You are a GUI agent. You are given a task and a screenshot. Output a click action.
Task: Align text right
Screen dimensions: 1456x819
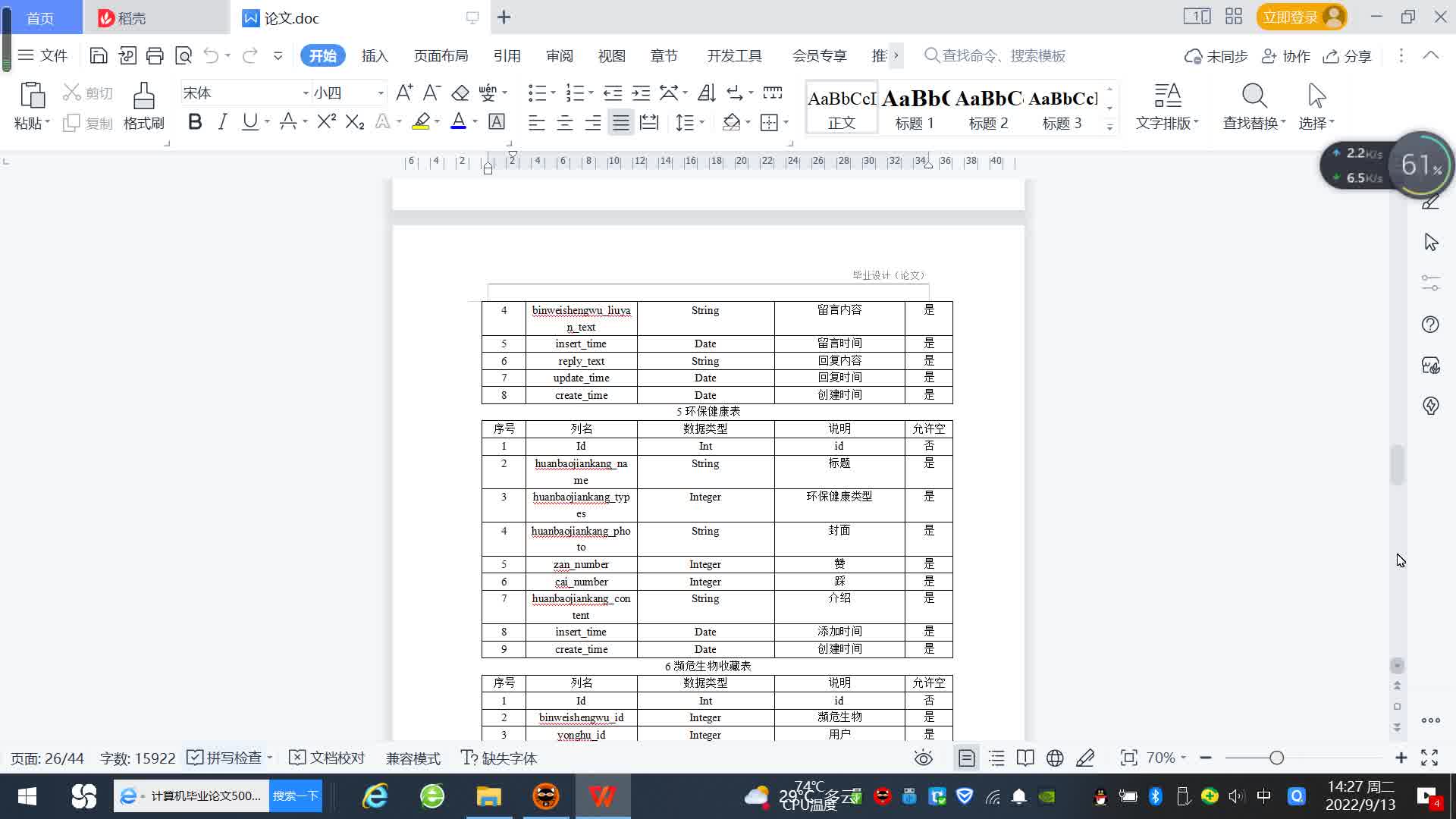592,122
